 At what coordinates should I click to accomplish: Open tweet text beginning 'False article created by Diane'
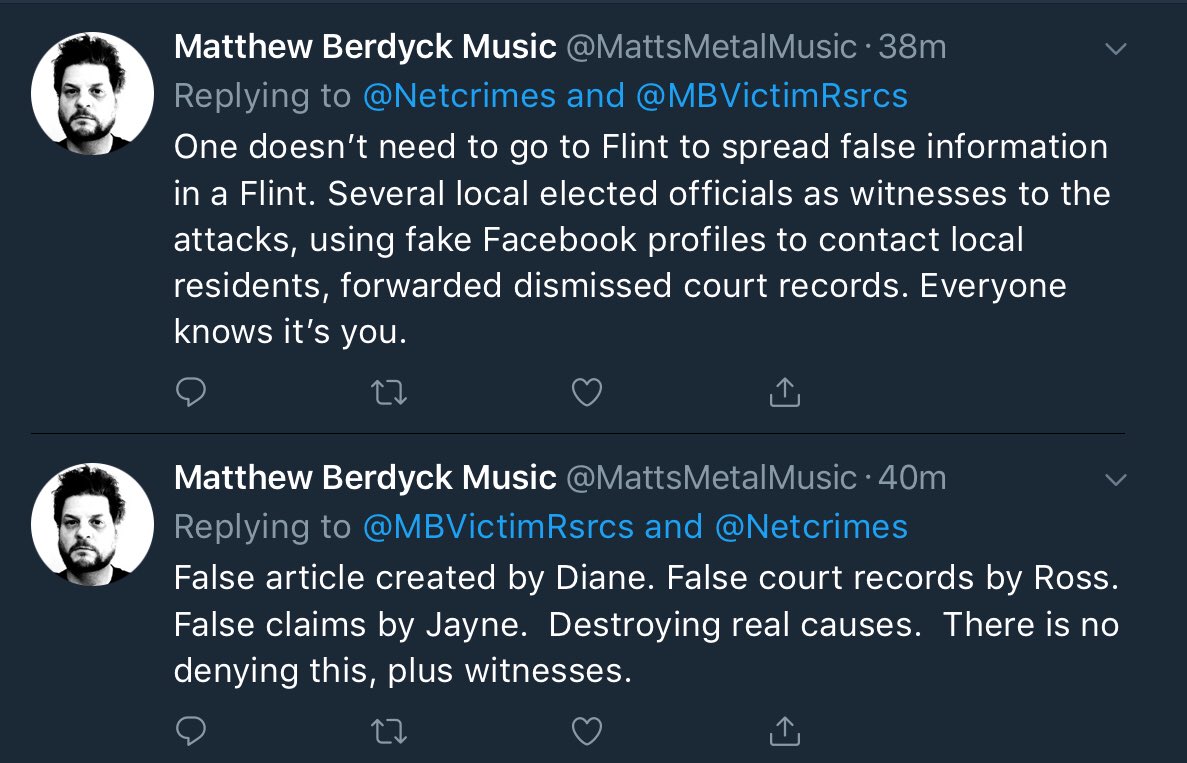[646, 624]
